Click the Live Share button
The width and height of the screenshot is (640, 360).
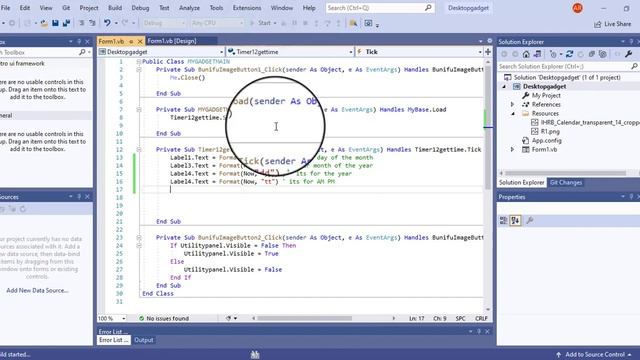[613, 24]
